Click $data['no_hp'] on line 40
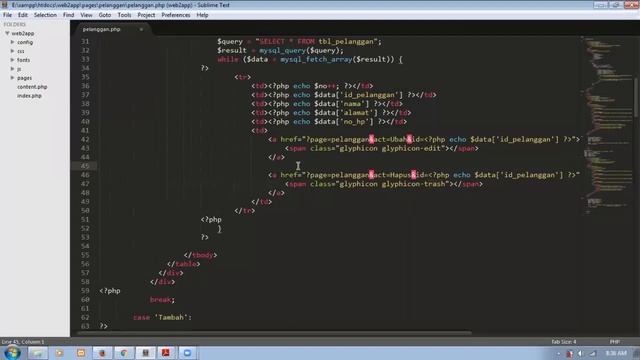640x360 pixels. pyautogui.click(x=344, y=122)
